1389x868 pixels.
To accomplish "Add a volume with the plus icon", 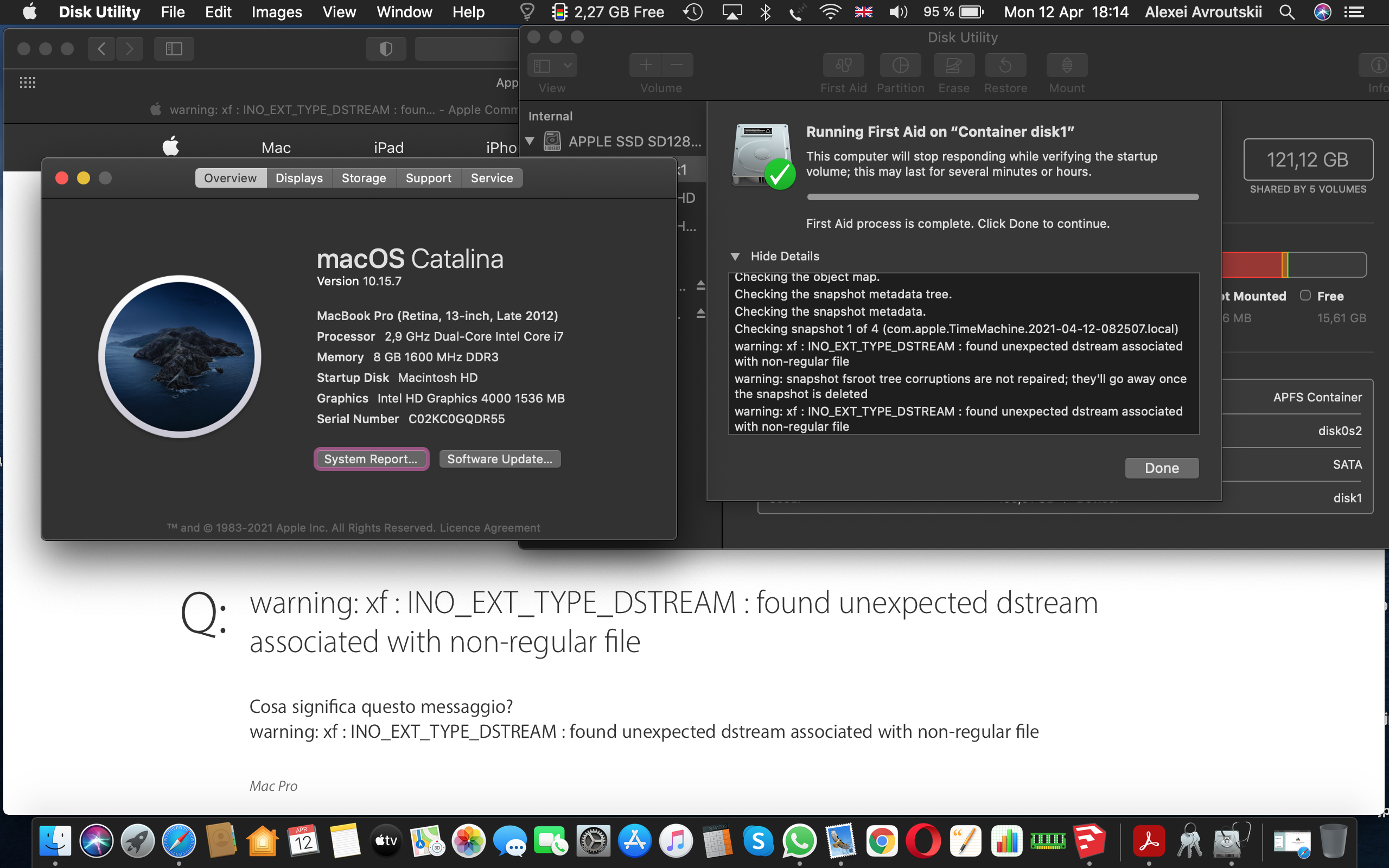I will pyautogui.click(x=645, y=65).
